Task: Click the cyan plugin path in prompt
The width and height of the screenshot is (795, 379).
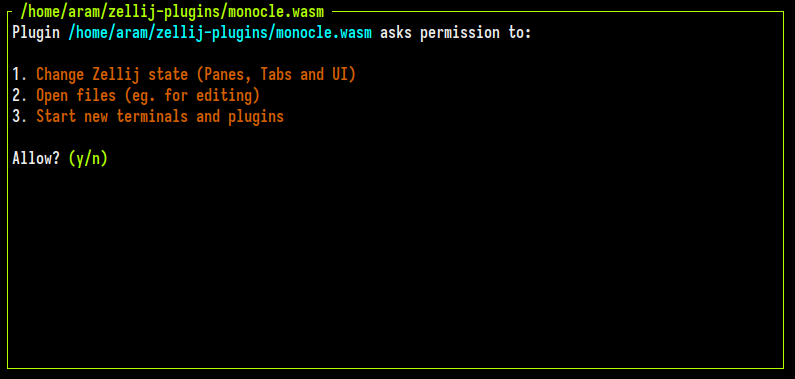Action: (220, 33)
